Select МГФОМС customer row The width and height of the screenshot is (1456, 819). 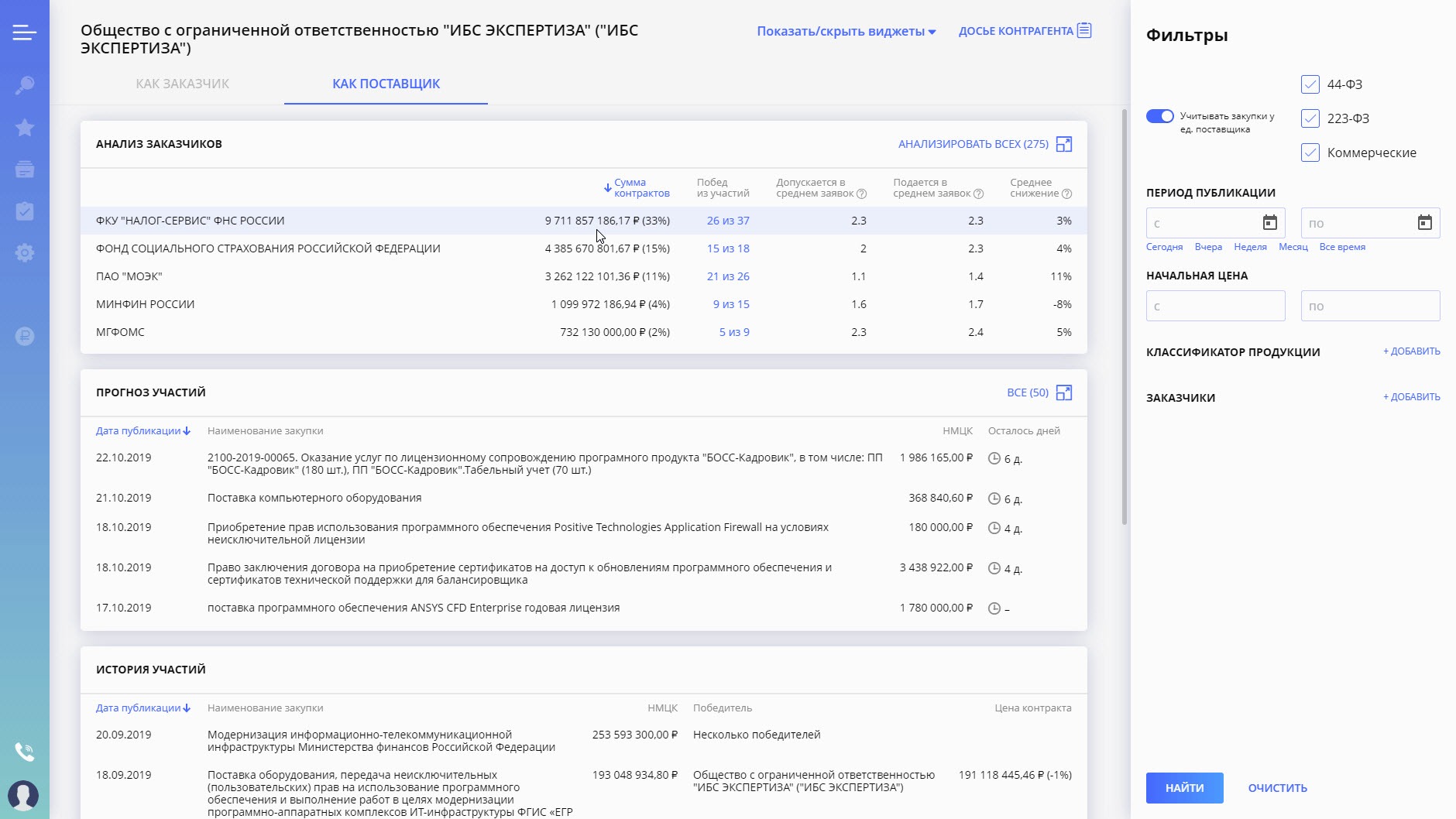584,332
